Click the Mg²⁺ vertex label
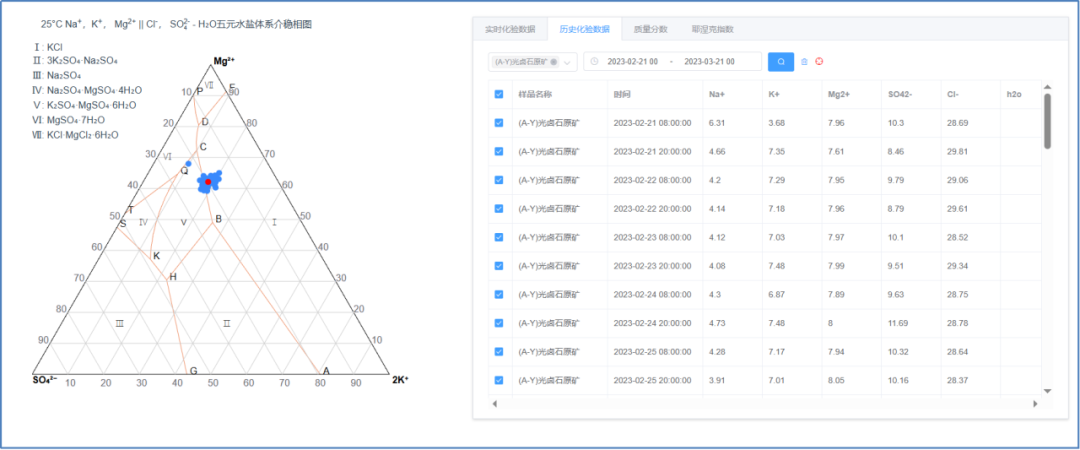The image size is (1080, 450). tap(225, 61)
